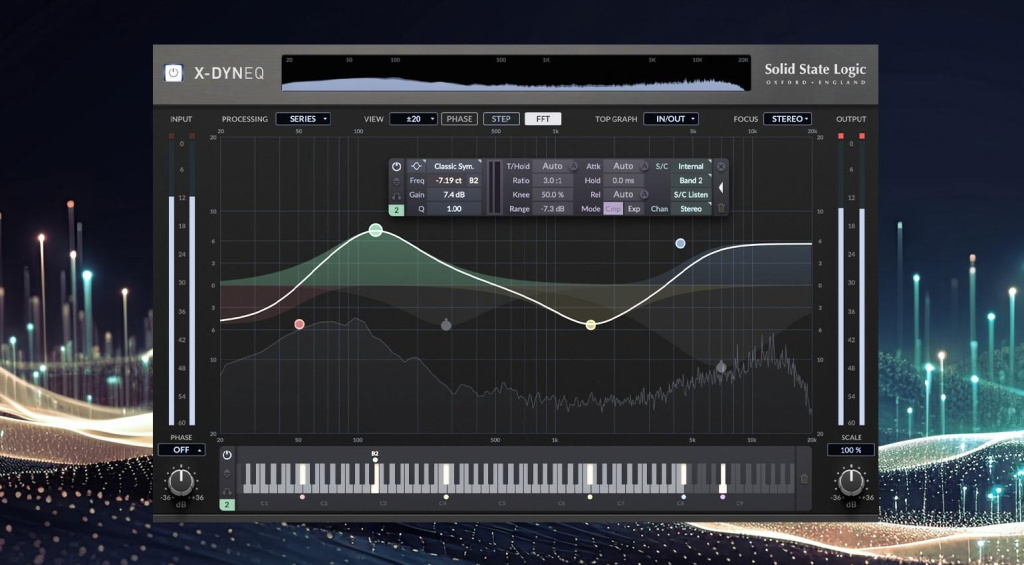The height and width of the screenshot is (565, 1024).
Task: Click the top spectrum overview graph
Action: 516,73
